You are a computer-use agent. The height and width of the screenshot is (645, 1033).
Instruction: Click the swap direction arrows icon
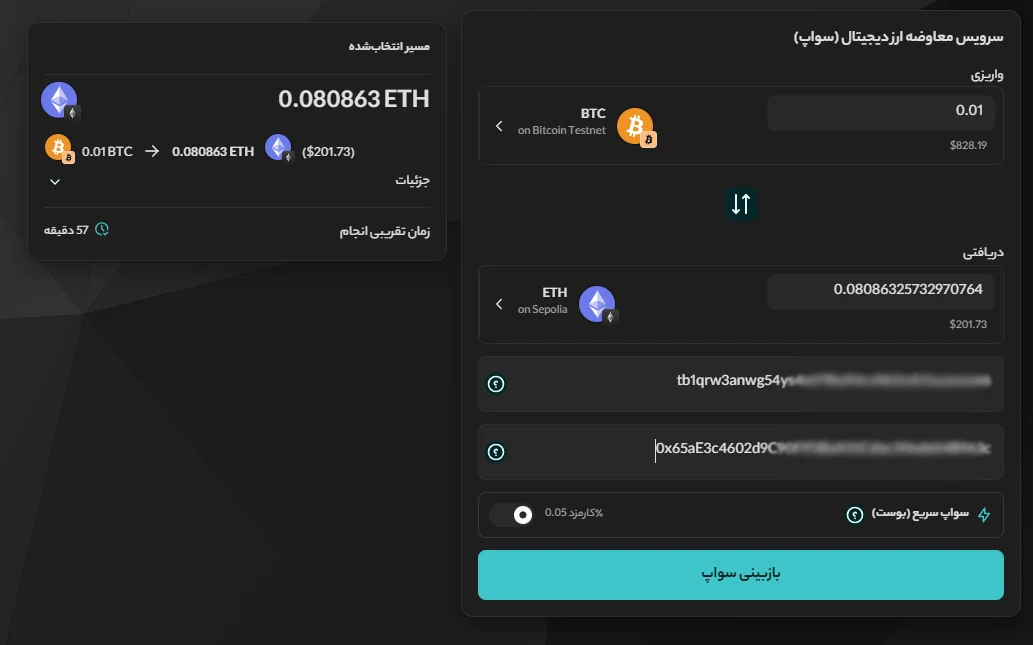pyautogui.click(x=740, y=204)
